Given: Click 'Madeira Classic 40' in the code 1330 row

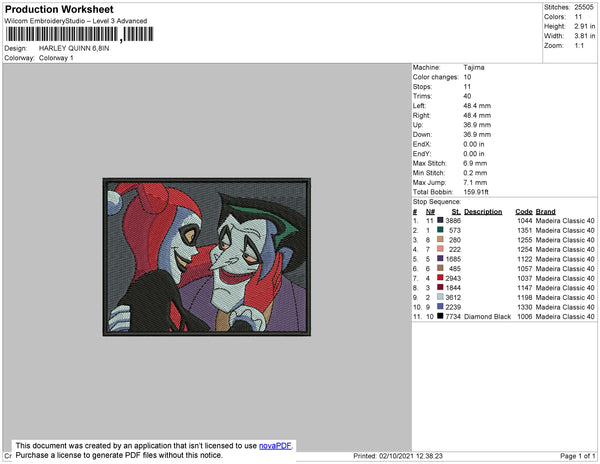Looking at the screenshot, I should (565, 307).
